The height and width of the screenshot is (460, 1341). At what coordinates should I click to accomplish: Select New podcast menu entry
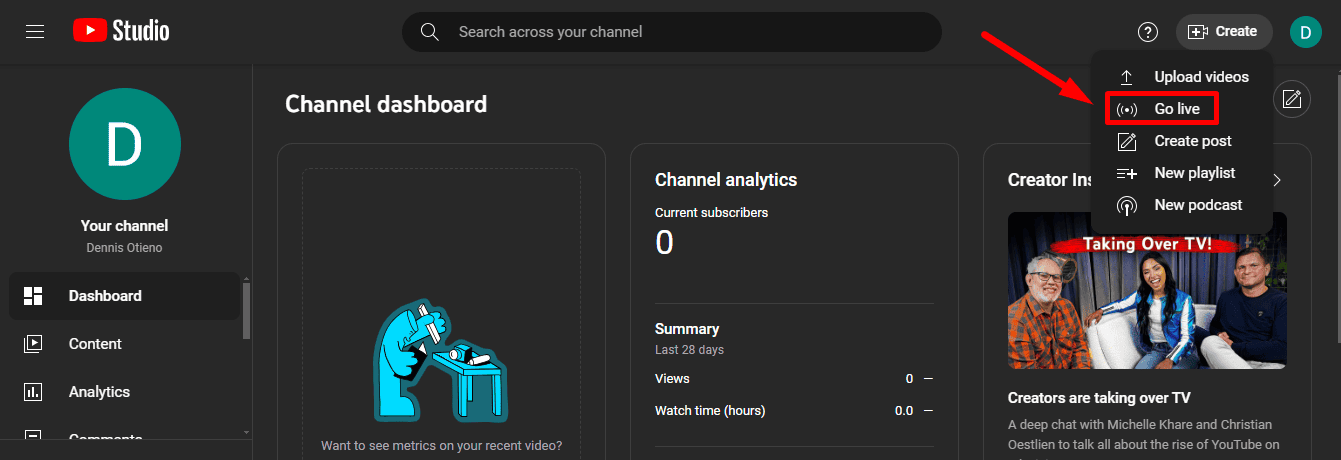(1197, 205)
